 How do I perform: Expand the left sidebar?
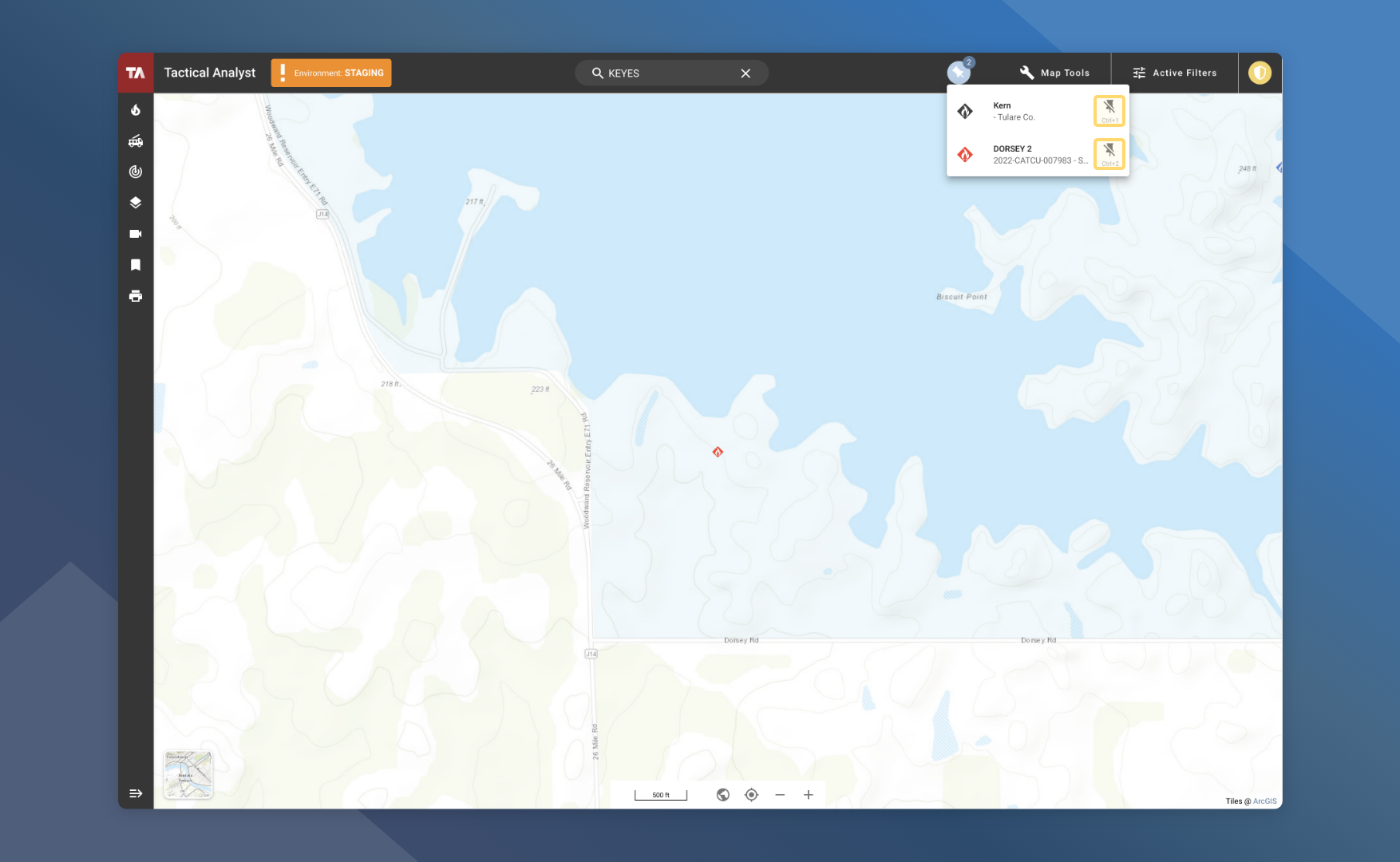click(136, 793)
